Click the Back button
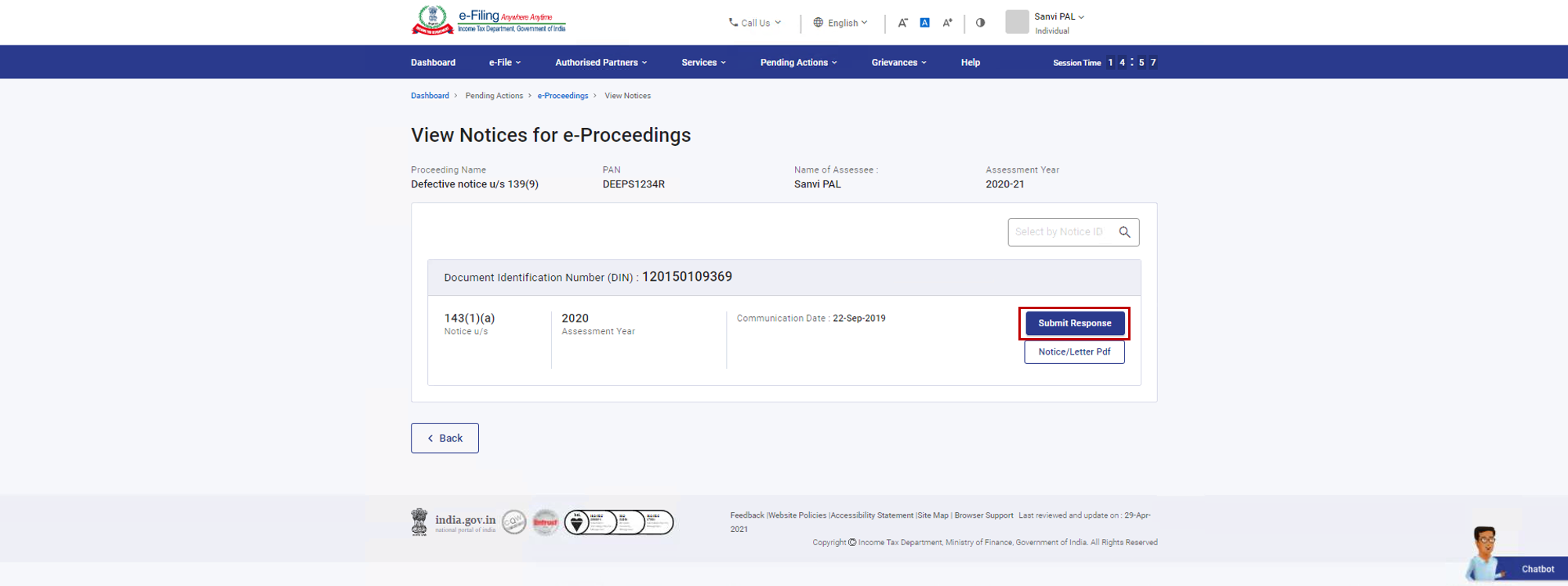Image resolution: width=1568 pixels, height=586 pixels. point(445,439)
